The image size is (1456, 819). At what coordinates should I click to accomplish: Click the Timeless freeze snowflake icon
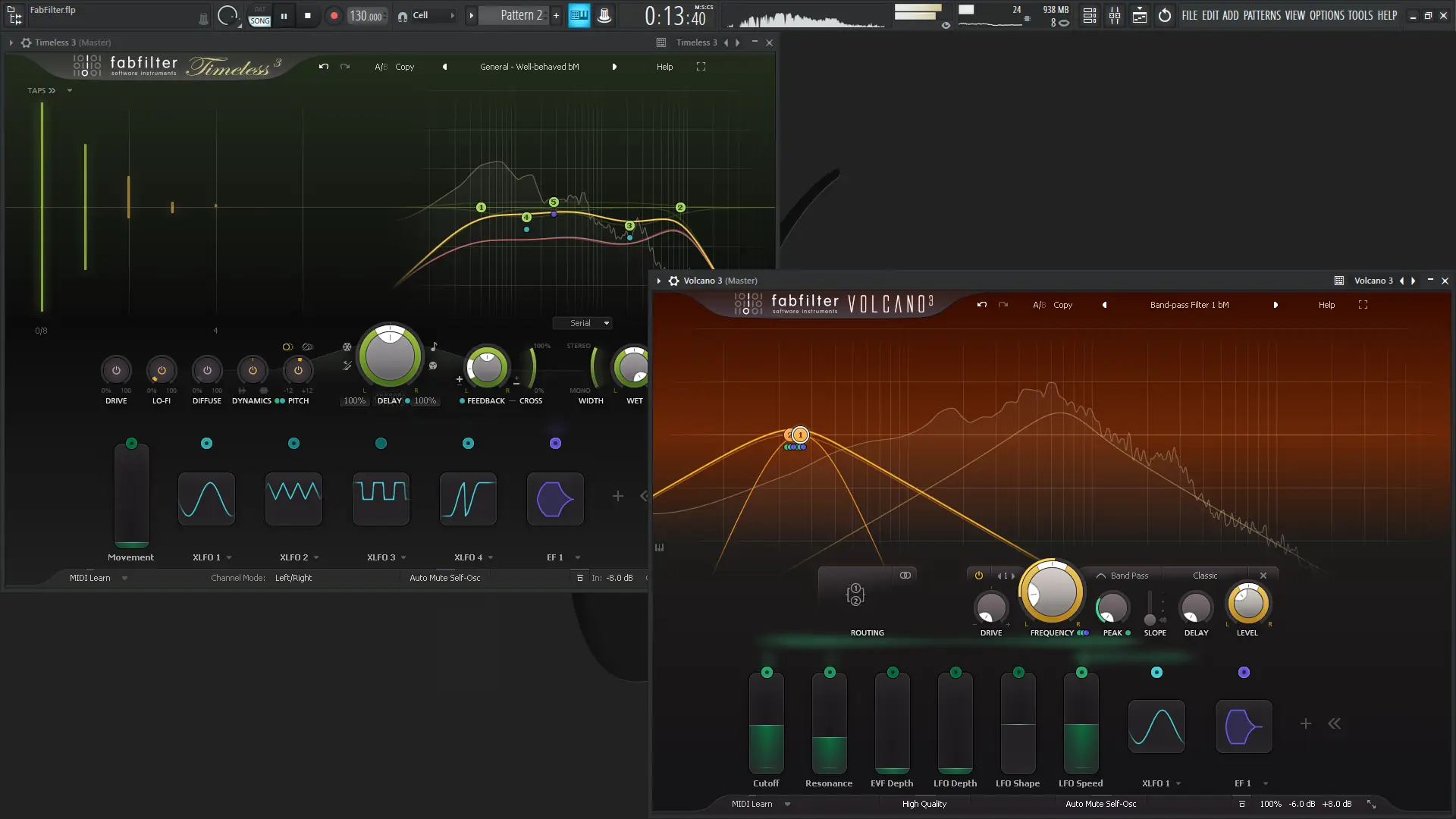pyautogui.click(x=347, y=347)
